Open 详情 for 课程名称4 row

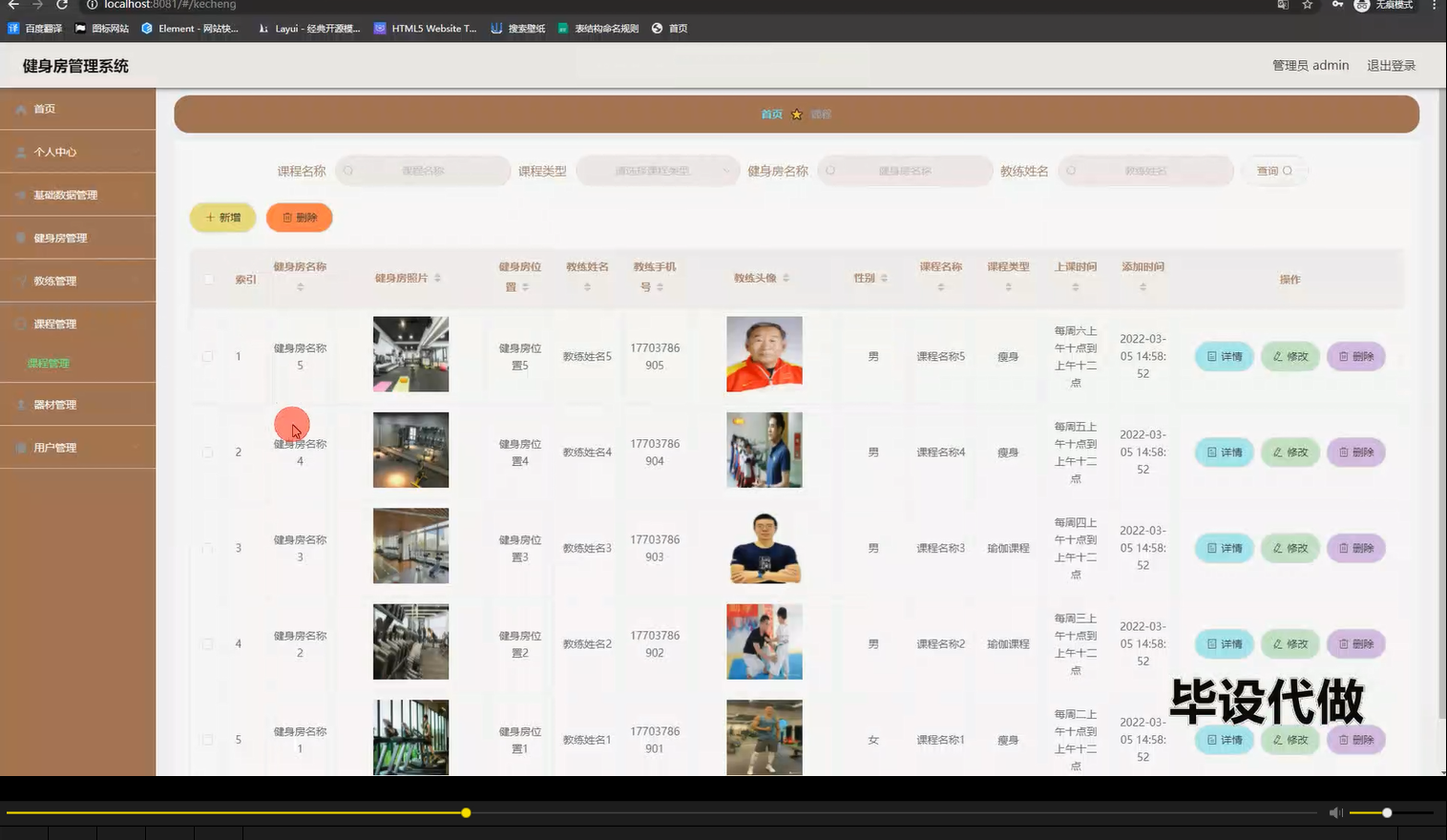tap(1225, 452)
